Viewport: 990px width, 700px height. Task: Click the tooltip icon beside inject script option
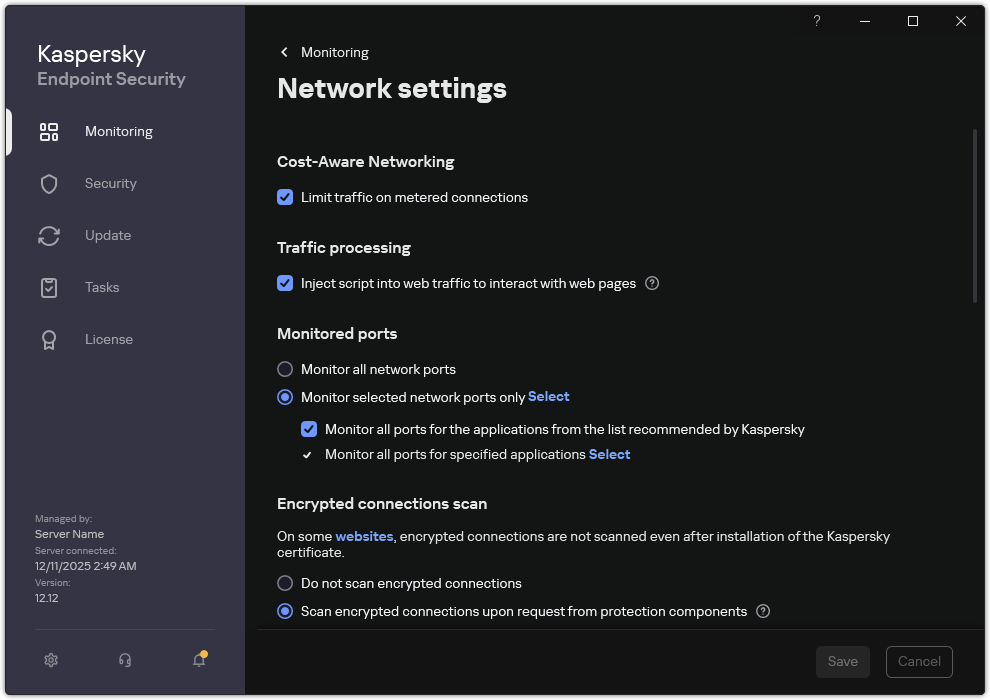pos(651,283)
